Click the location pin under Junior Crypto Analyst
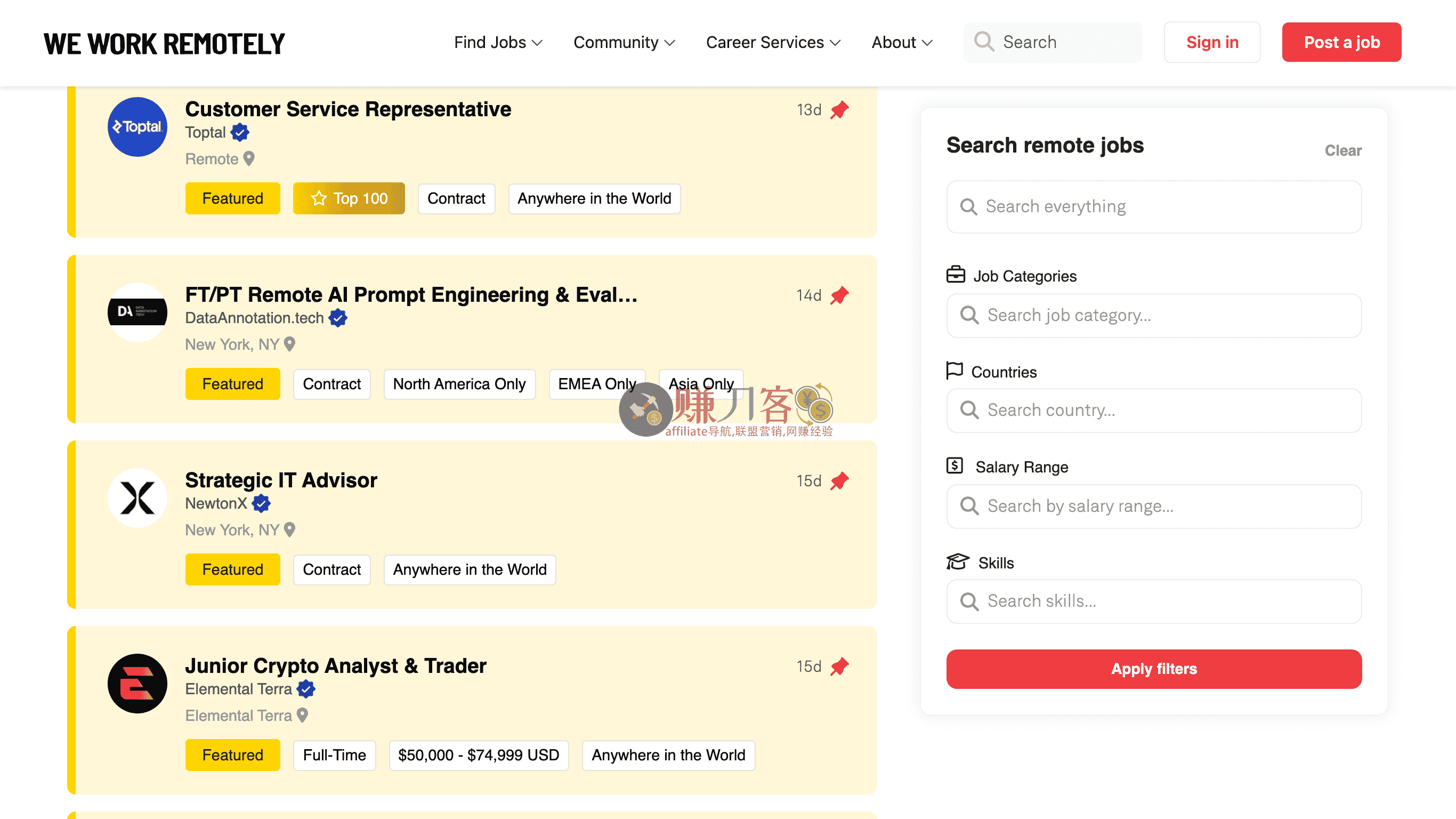 point(302,715)
